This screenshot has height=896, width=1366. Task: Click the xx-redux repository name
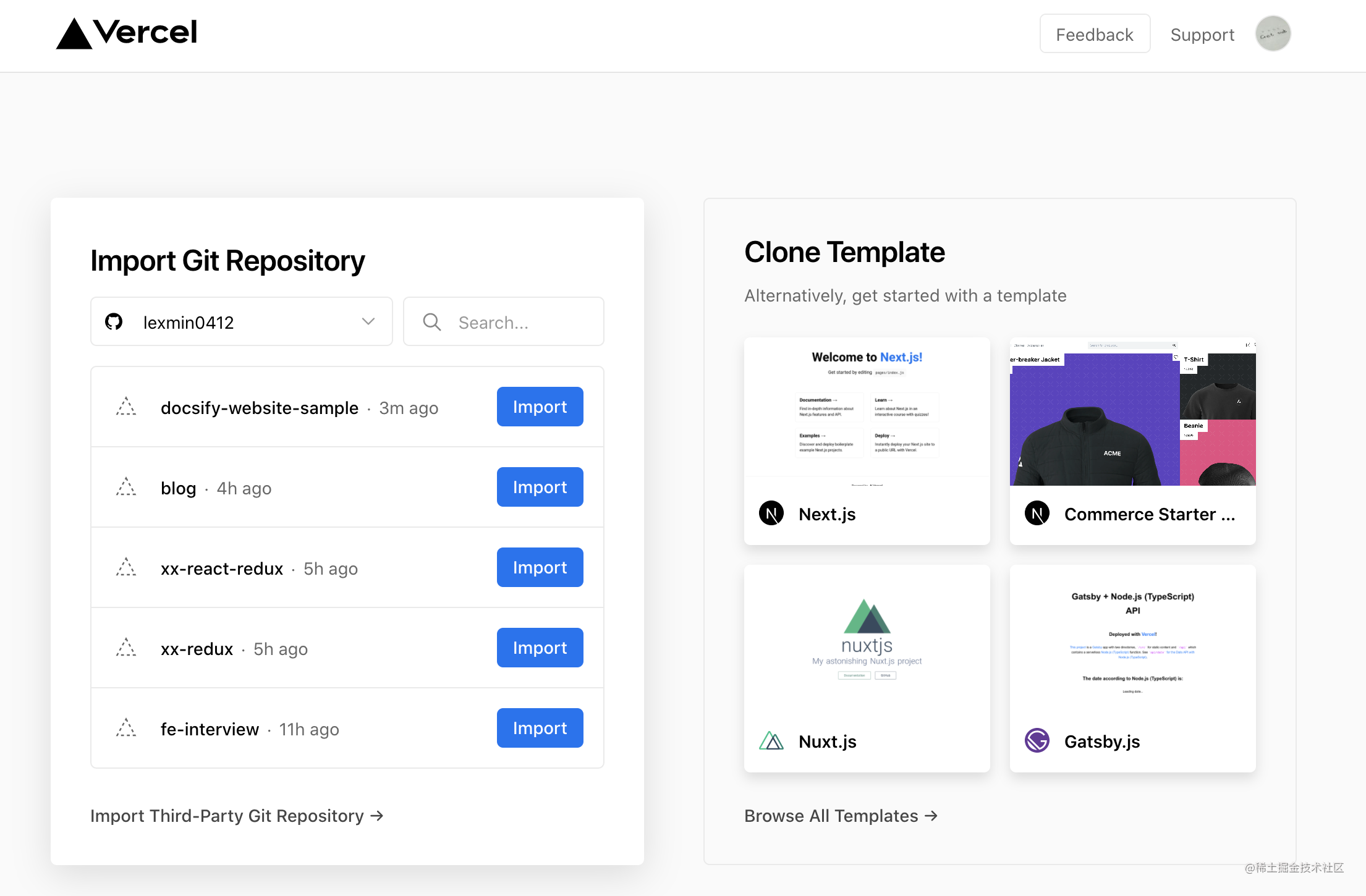(x=197, y=649)
